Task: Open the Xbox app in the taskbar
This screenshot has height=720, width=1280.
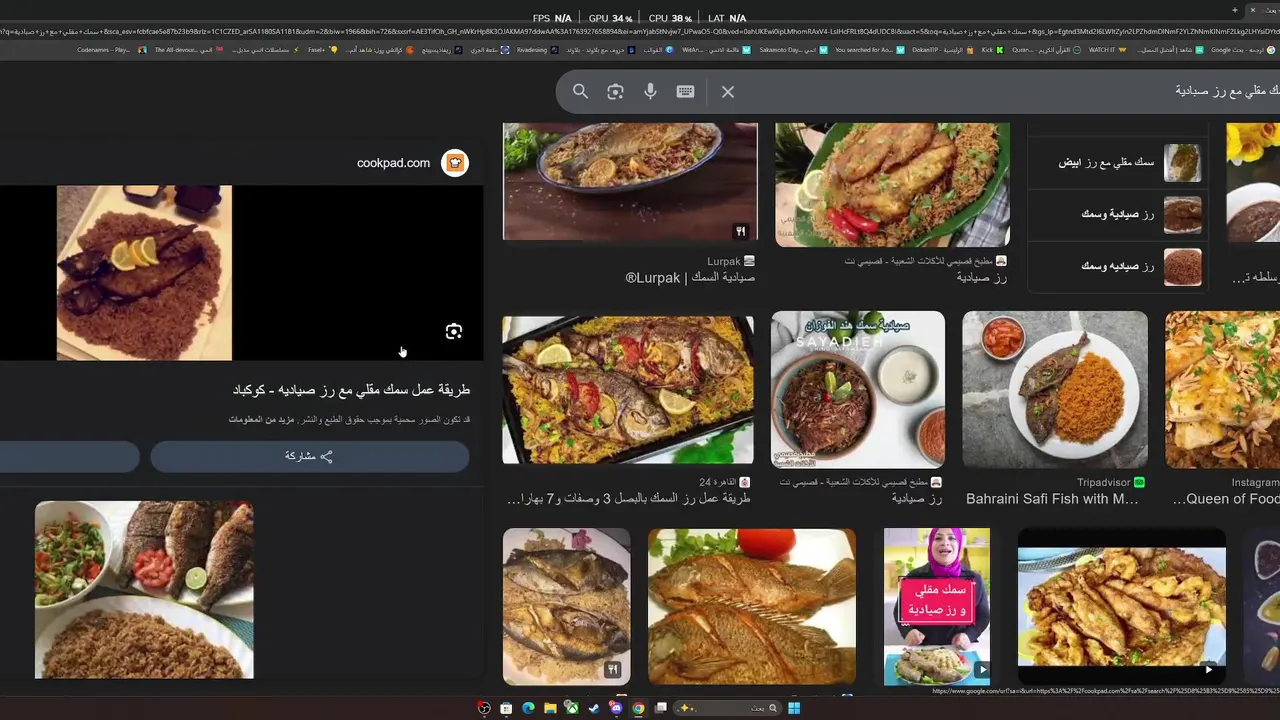Action: pos(572,708)
